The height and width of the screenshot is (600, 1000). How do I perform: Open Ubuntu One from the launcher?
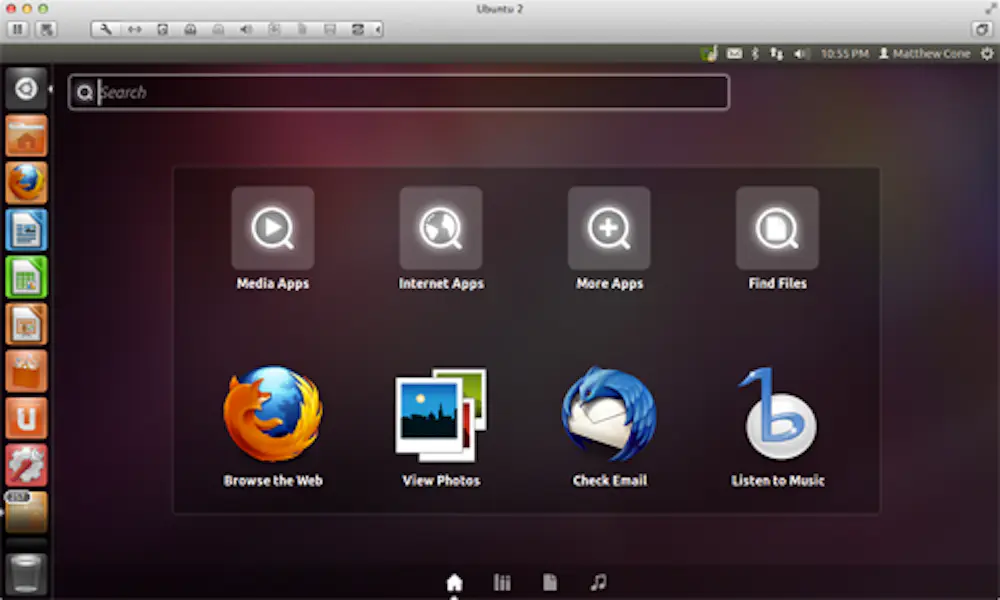tap(26, 418)
